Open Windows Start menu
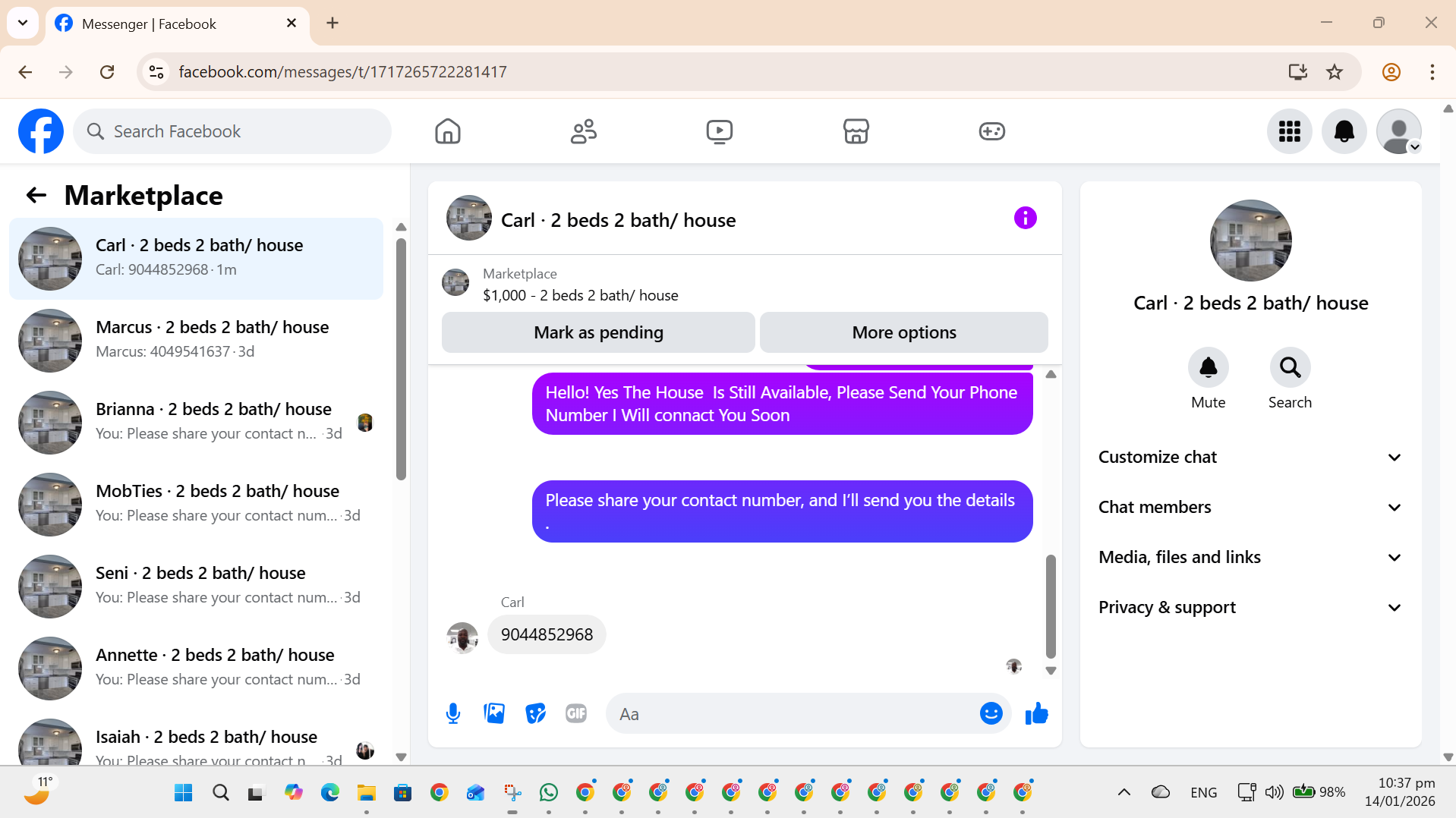 [183, 792]
